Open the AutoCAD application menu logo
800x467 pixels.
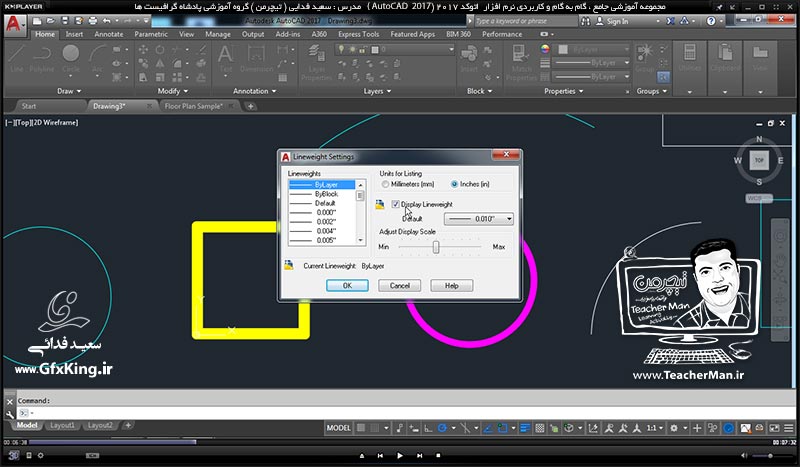14,24
